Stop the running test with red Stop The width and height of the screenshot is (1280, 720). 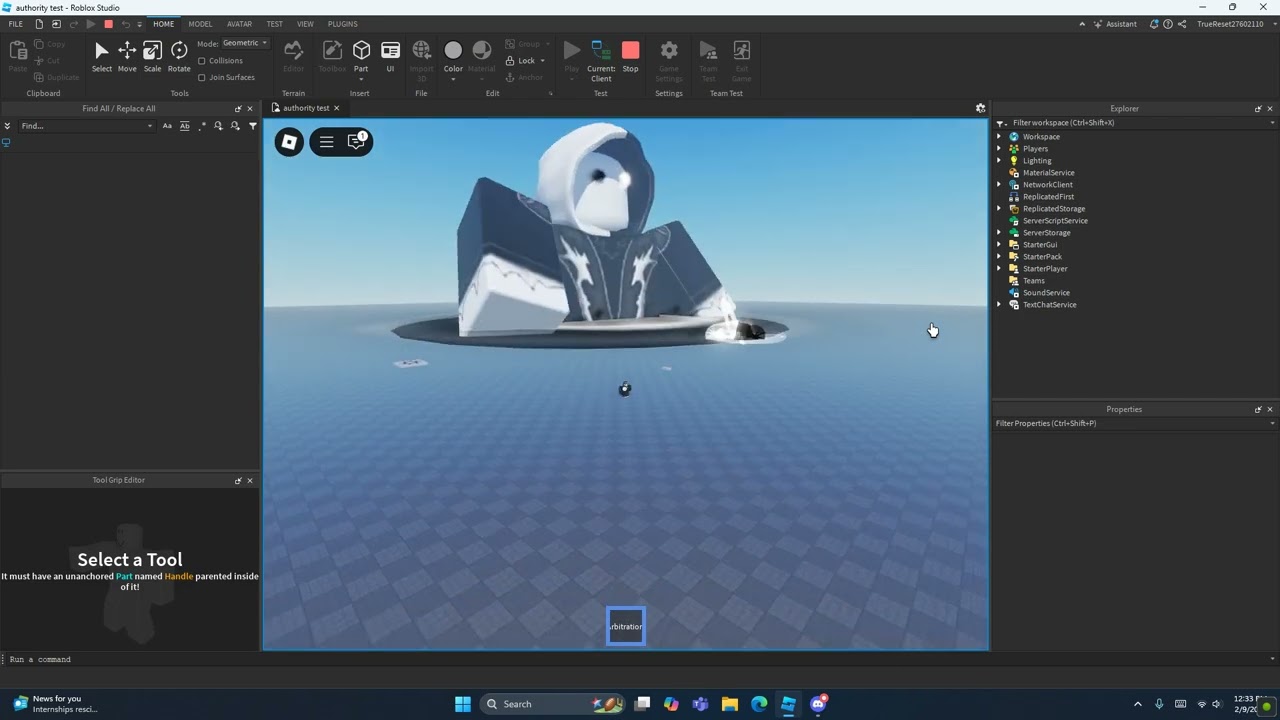point(630,56)
